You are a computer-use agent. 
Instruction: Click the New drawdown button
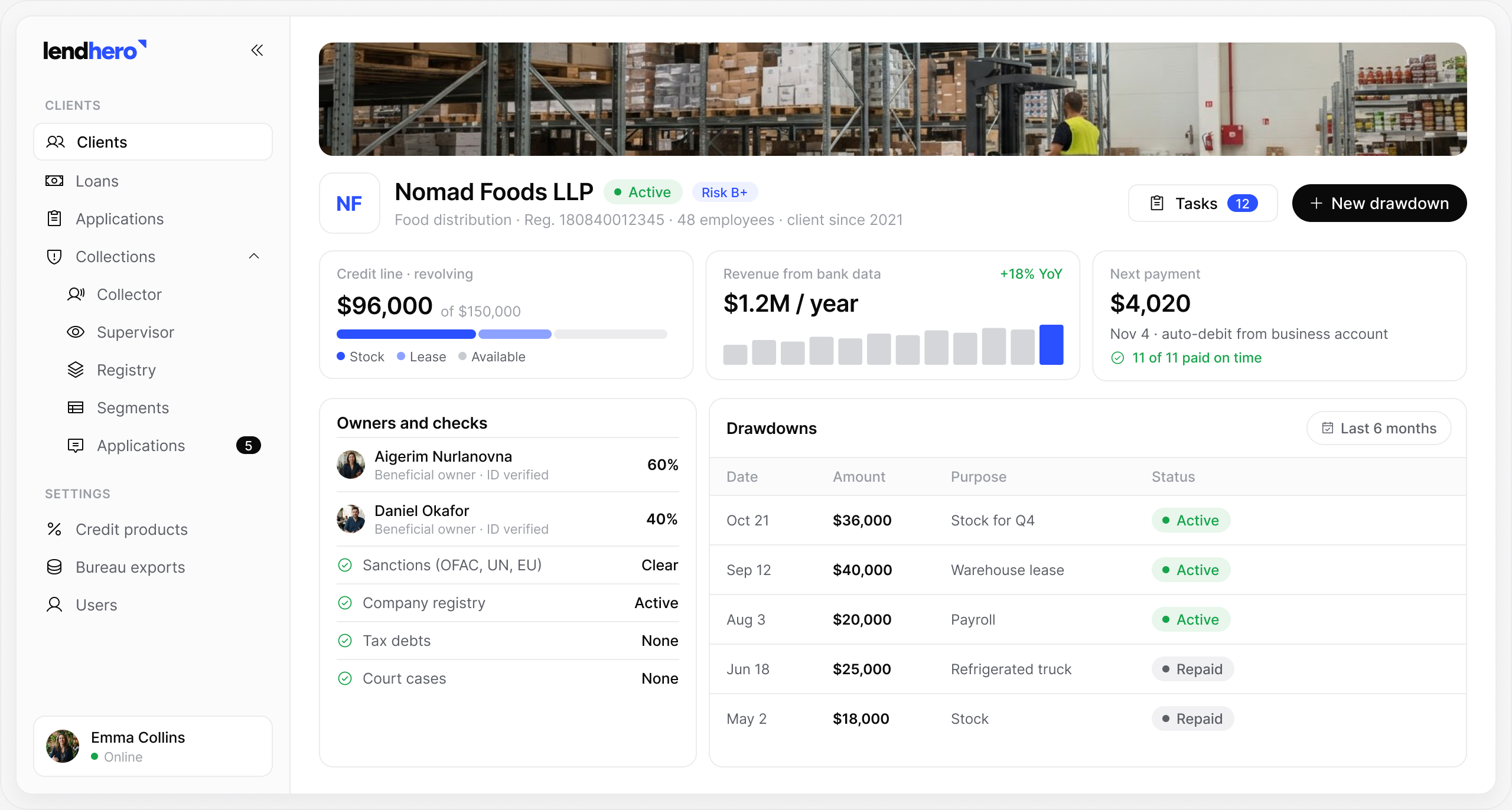click(x=1379, y=203)
